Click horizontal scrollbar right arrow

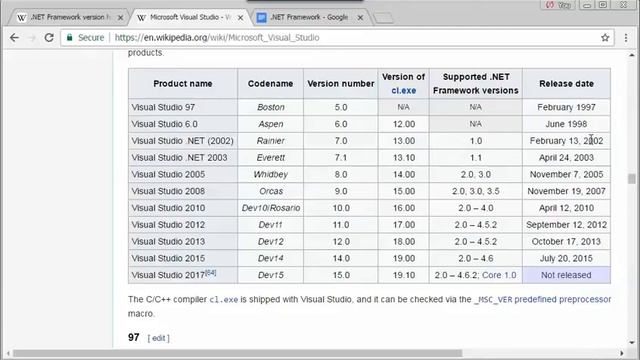click(x=621, y=353)
